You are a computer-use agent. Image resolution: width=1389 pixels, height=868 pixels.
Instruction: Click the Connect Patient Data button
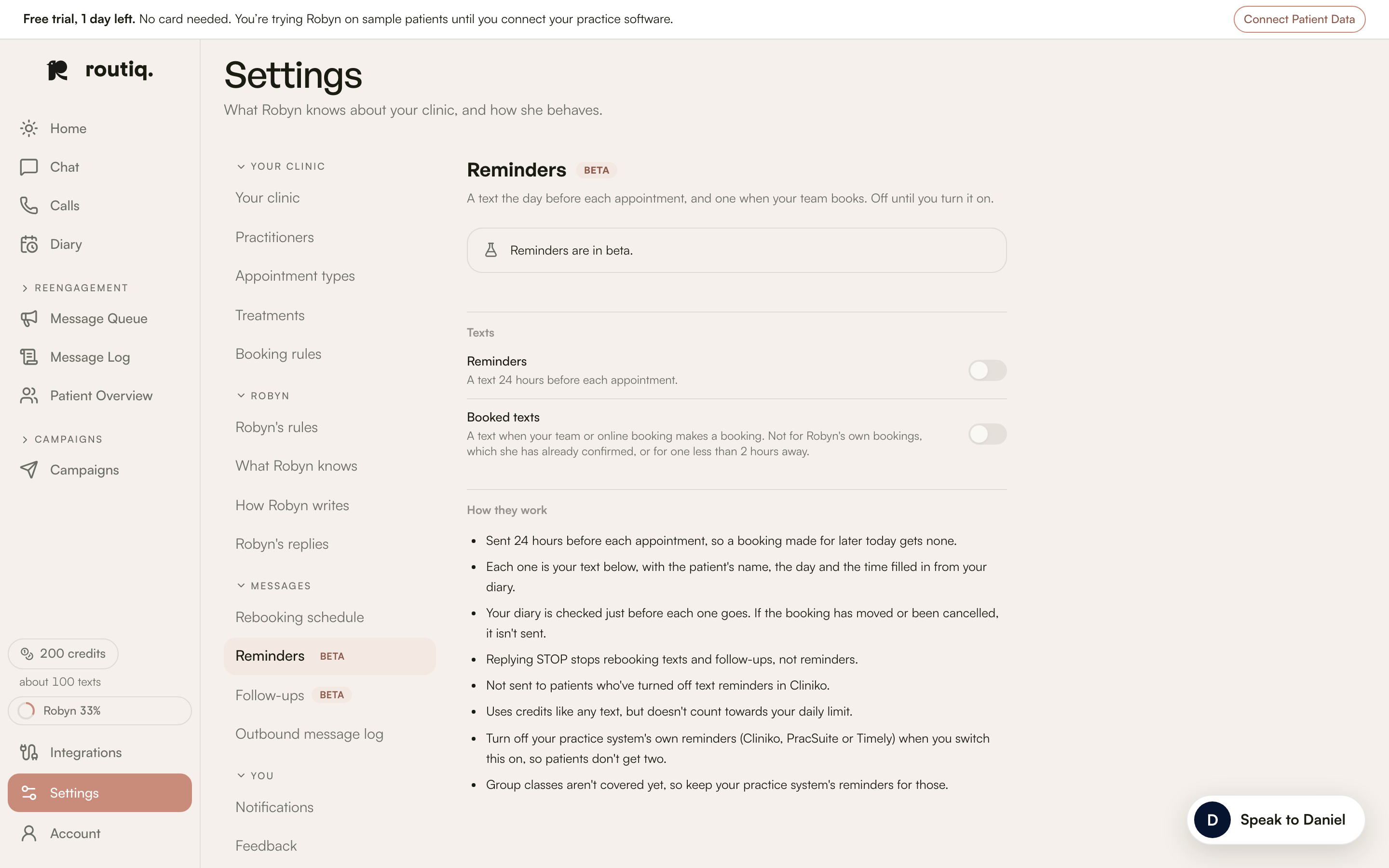click(x=1299, y=19)
